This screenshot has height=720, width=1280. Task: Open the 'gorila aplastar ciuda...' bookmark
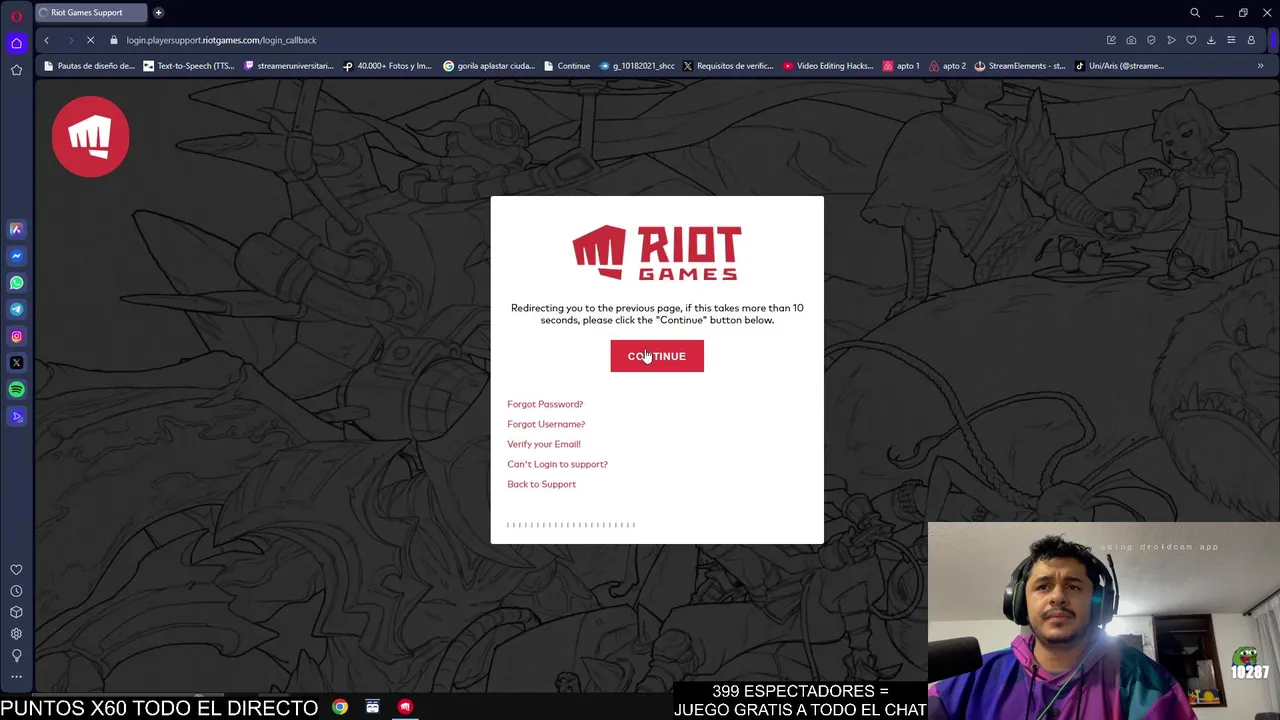[x=489, y=66]
